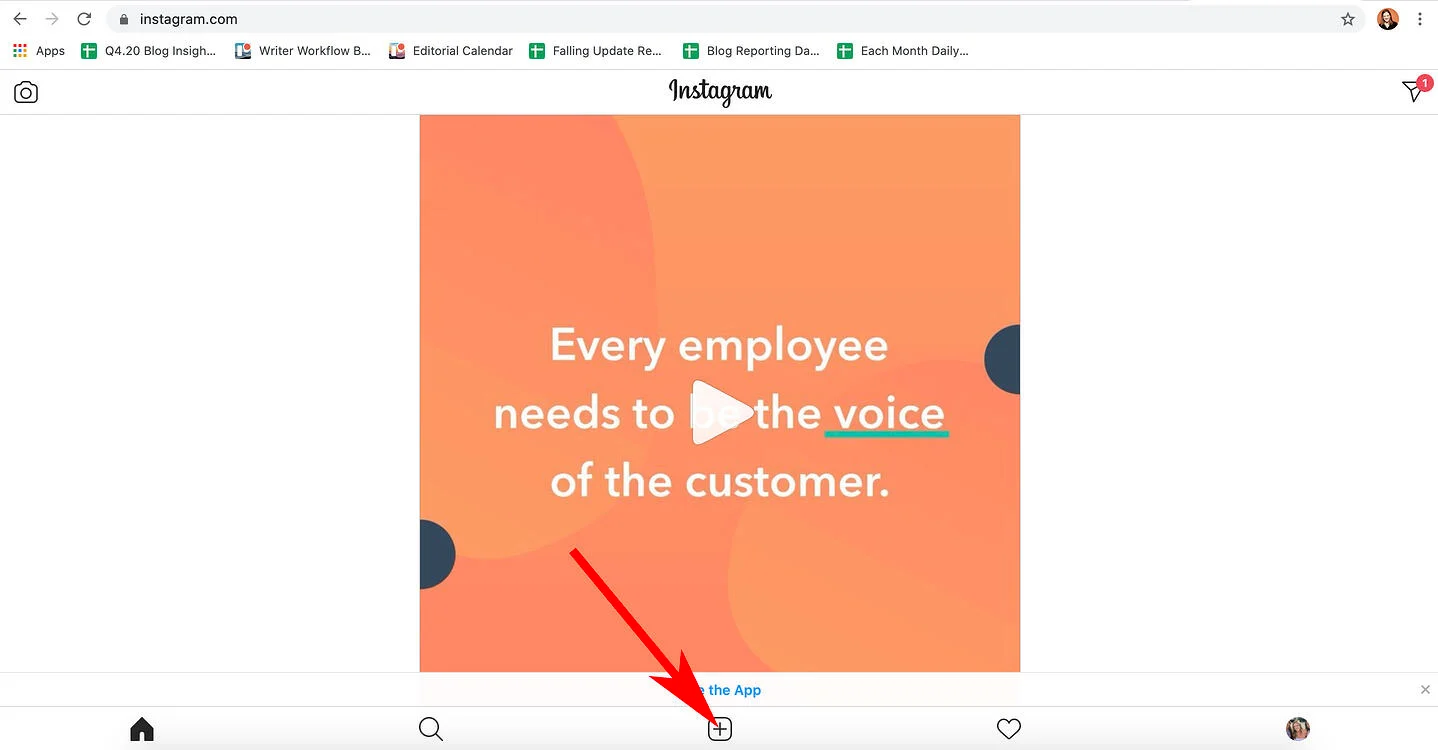Viewport: 1438px width, 750px height.
Task: Open Q4.20 Blog Insights bookmark
Action: click(148, 51)
